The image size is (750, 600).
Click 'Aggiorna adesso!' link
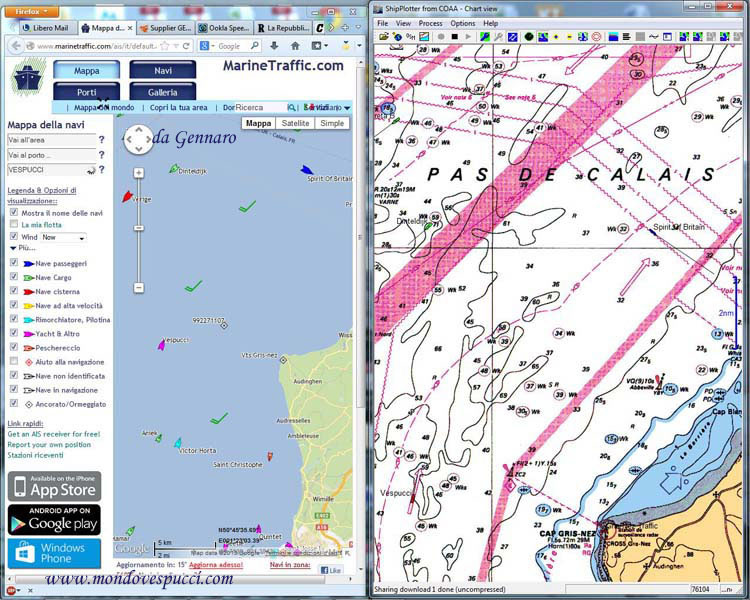(216, 565)
